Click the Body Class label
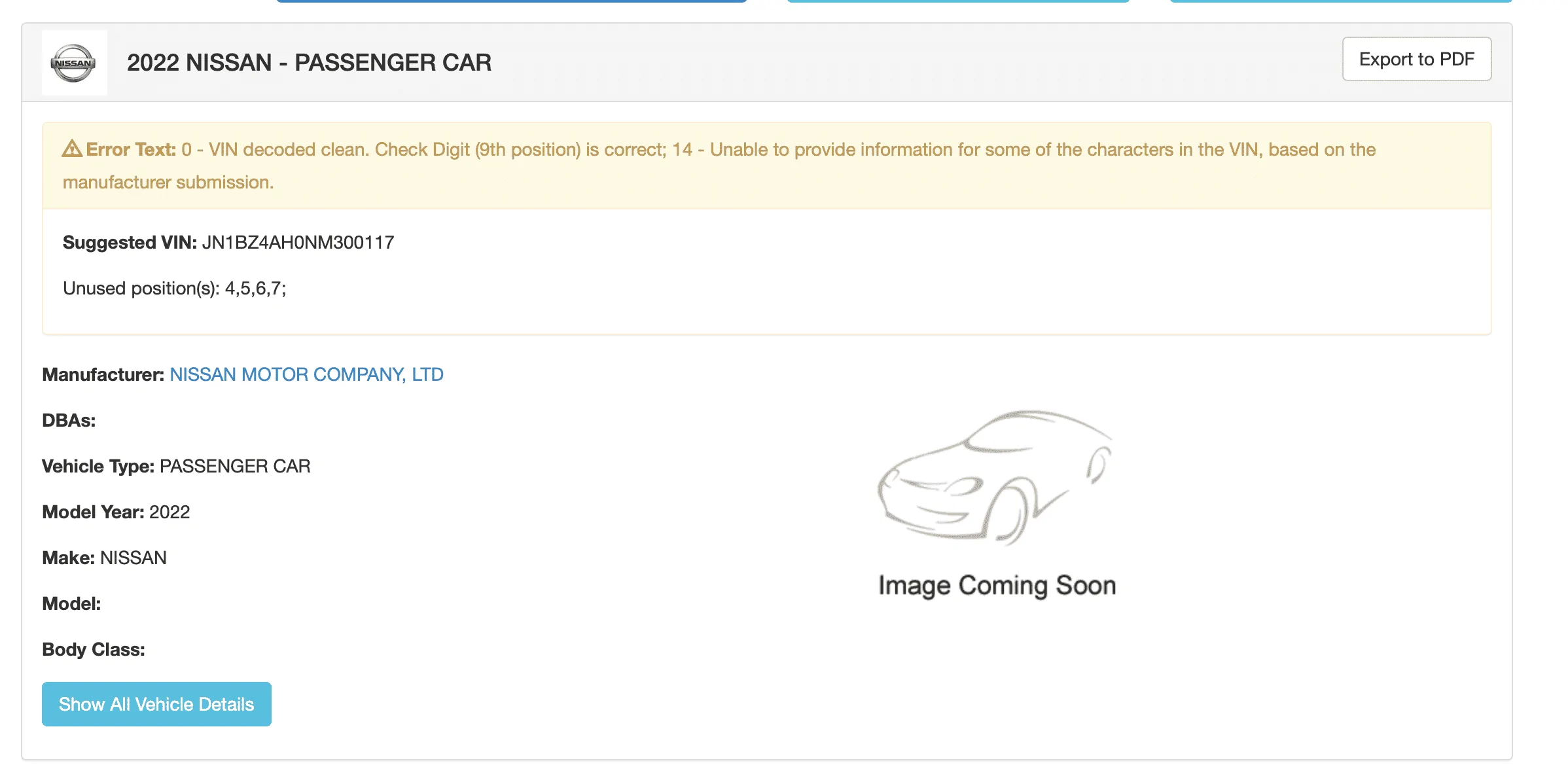 pos(94,649)
